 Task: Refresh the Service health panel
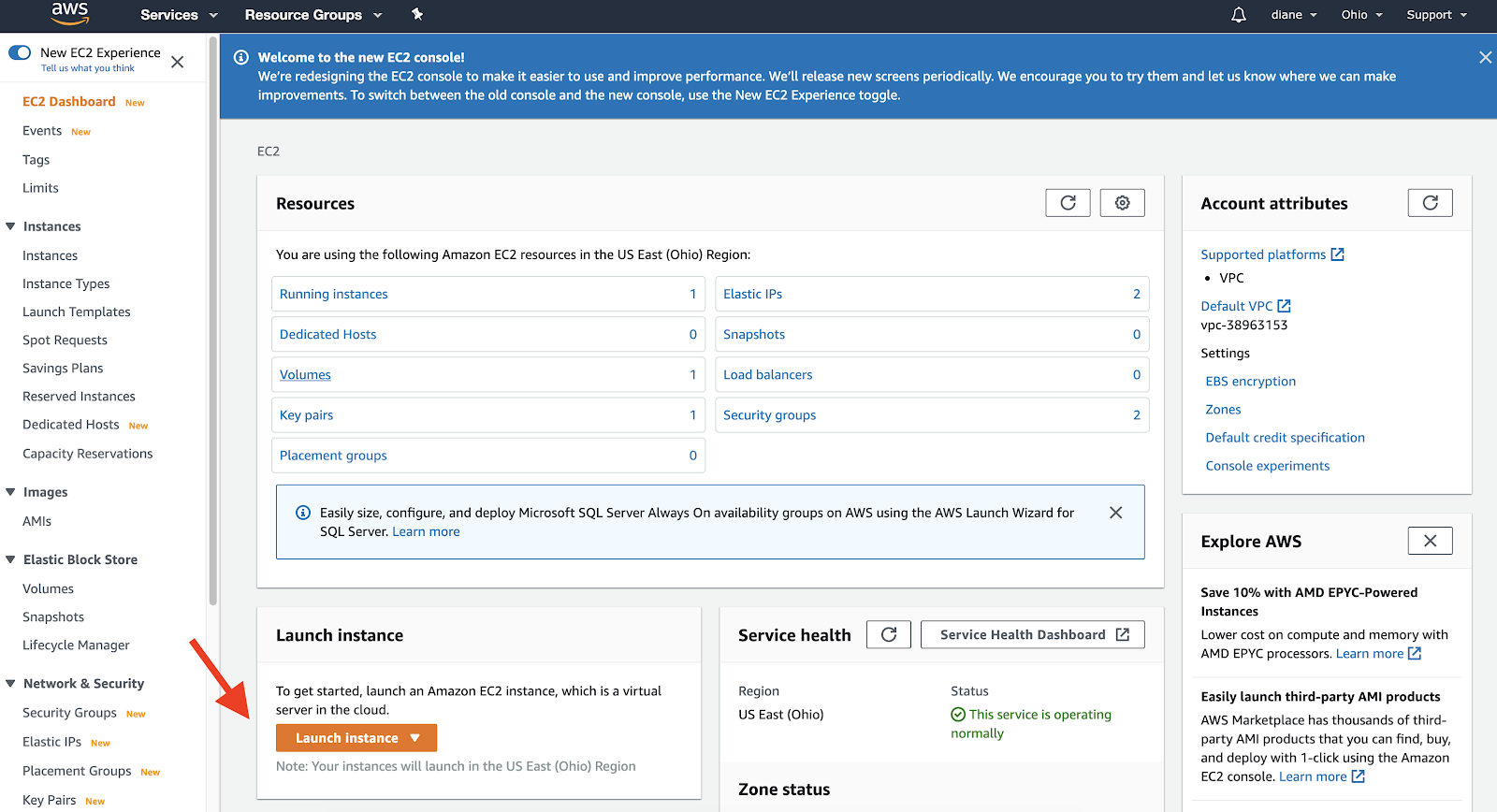[889, 634]
